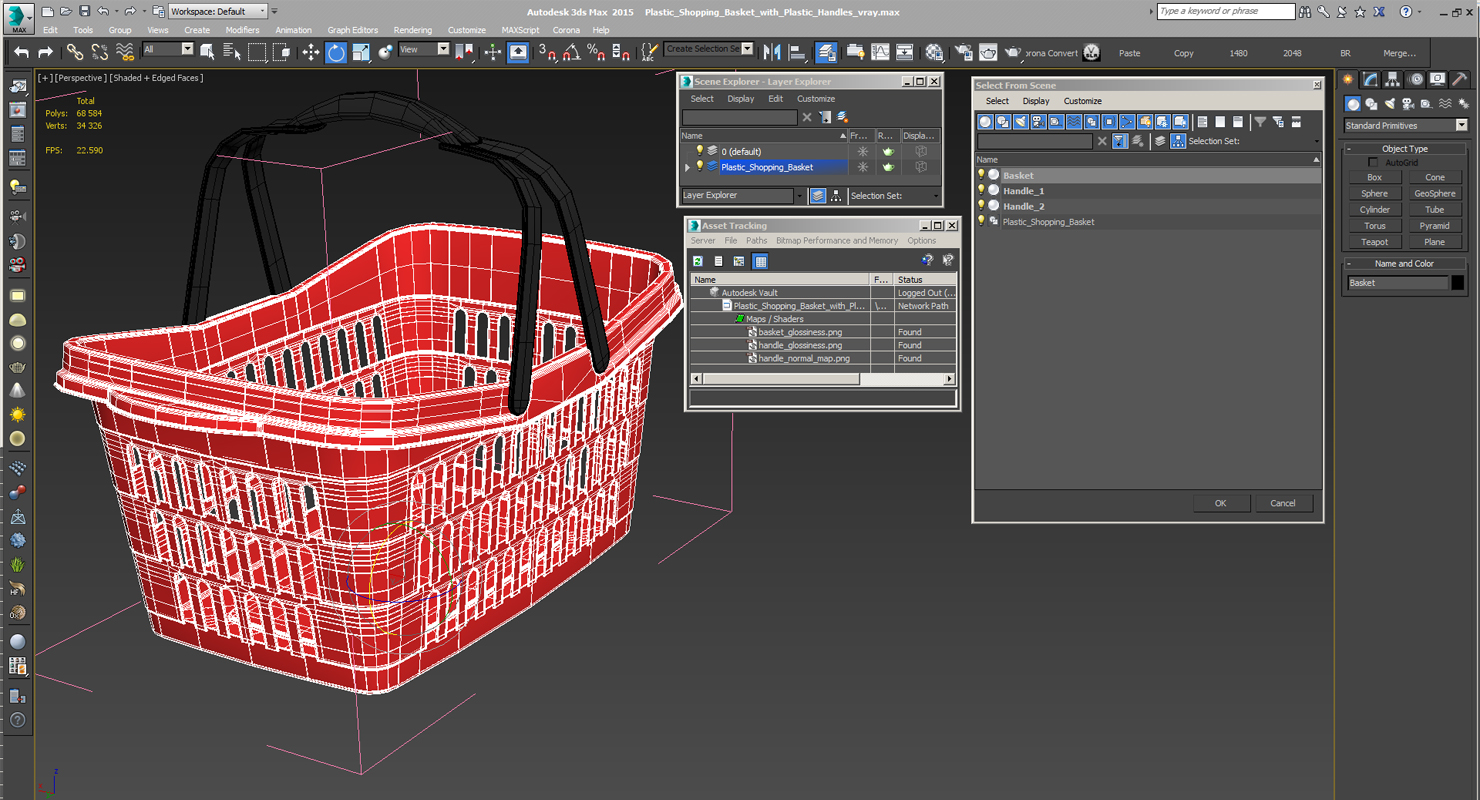The height and width of the screenshot is (800, 1480).
Task: Open the Graph Editors menu
Action: click(353, 30)
